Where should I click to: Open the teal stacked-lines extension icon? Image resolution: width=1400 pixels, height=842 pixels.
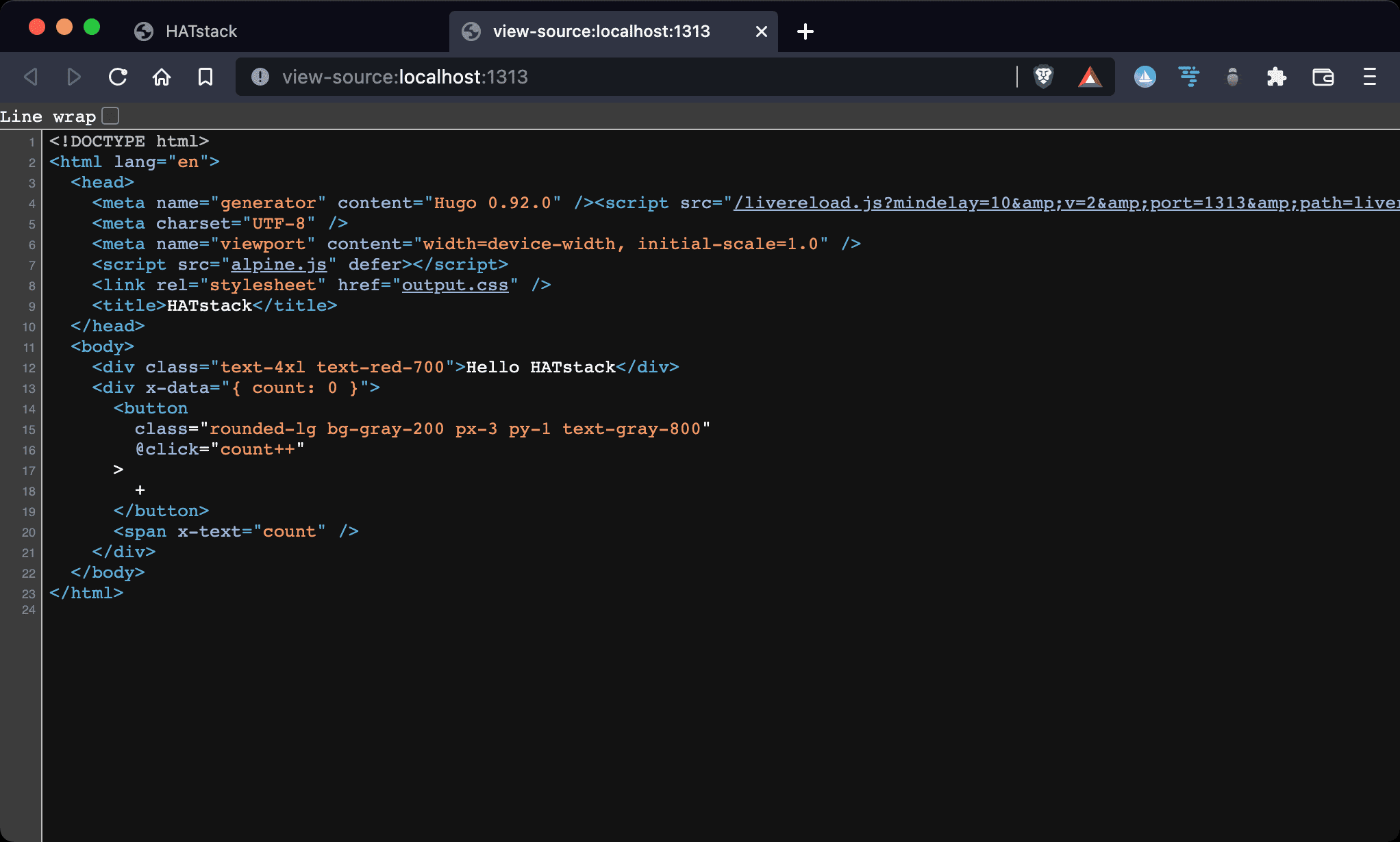tap(1189, 77)
